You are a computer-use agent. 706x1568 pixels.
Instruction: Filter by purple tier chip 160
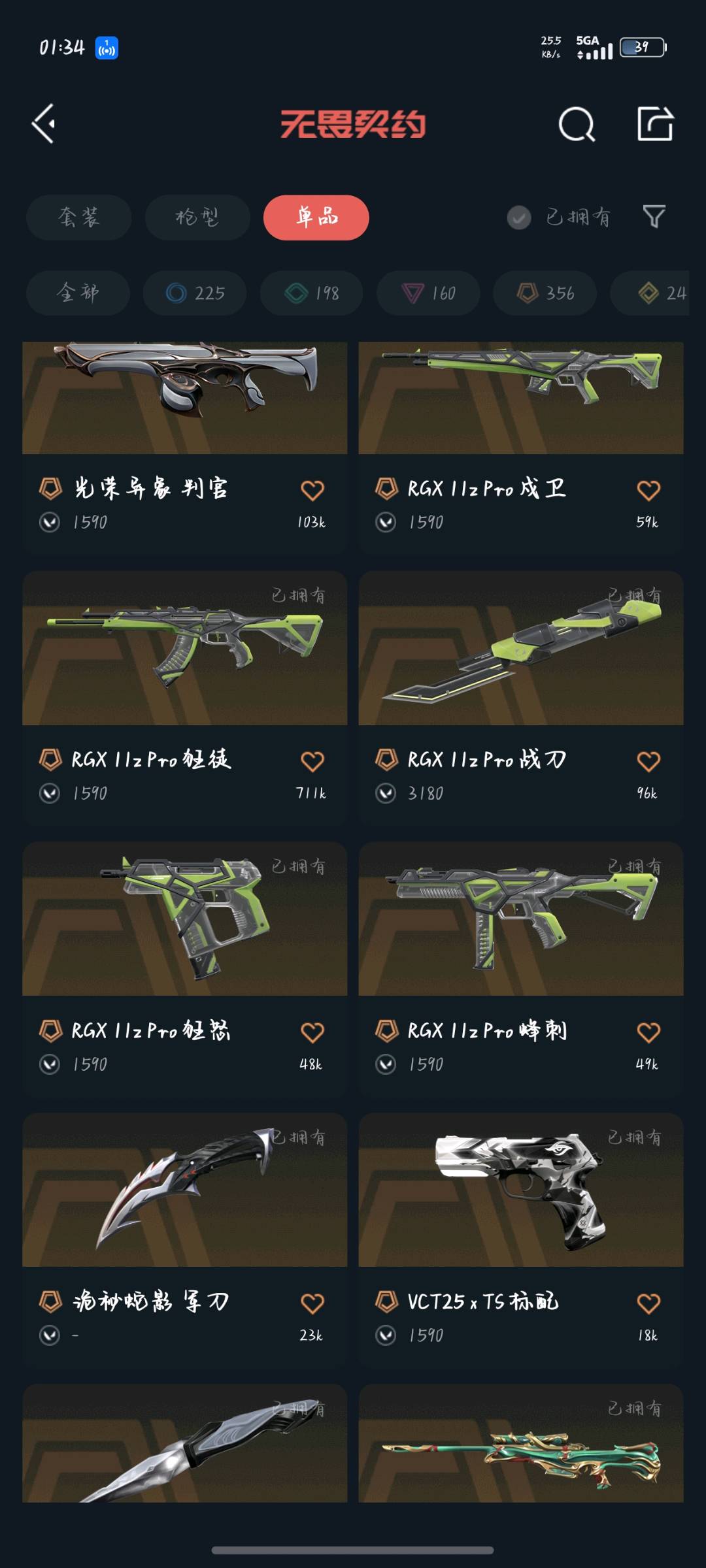coord(428,293)
